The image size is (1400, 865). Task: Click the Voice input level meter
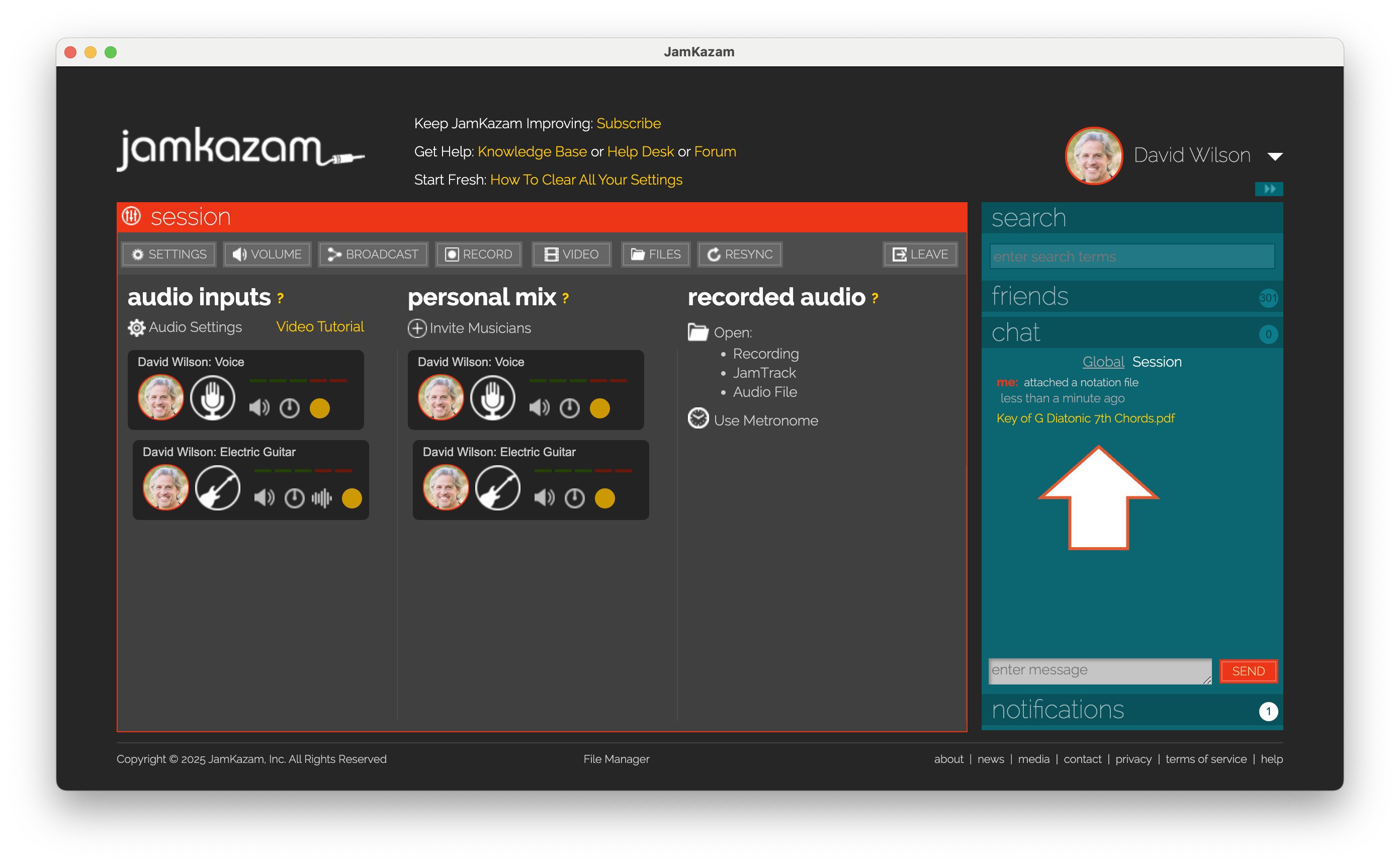[298, 380]
